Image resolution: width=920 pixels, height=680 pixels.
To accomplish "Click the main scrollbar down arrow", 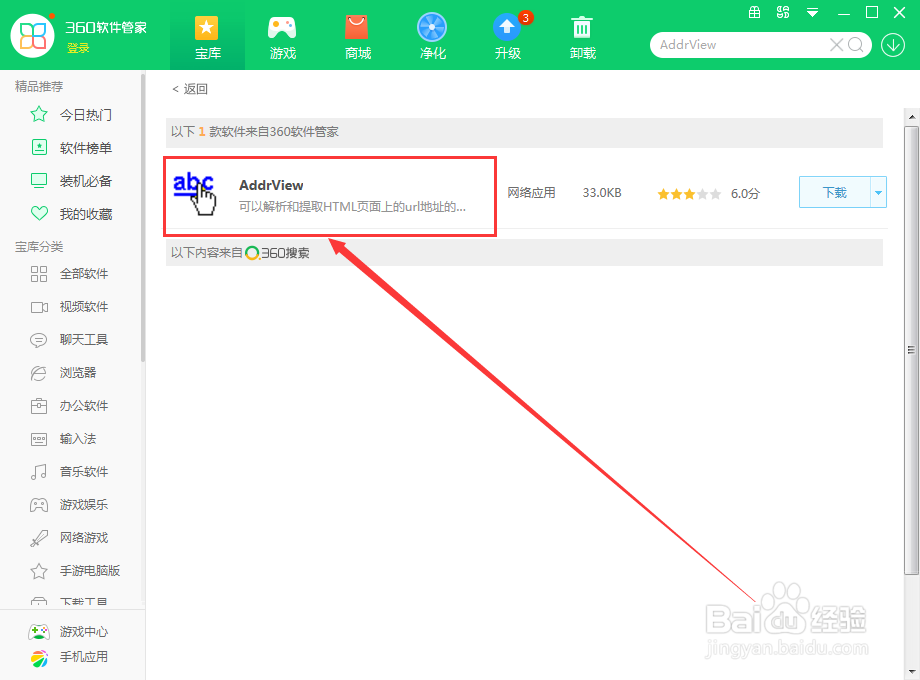I will click(x=911, y=671).
